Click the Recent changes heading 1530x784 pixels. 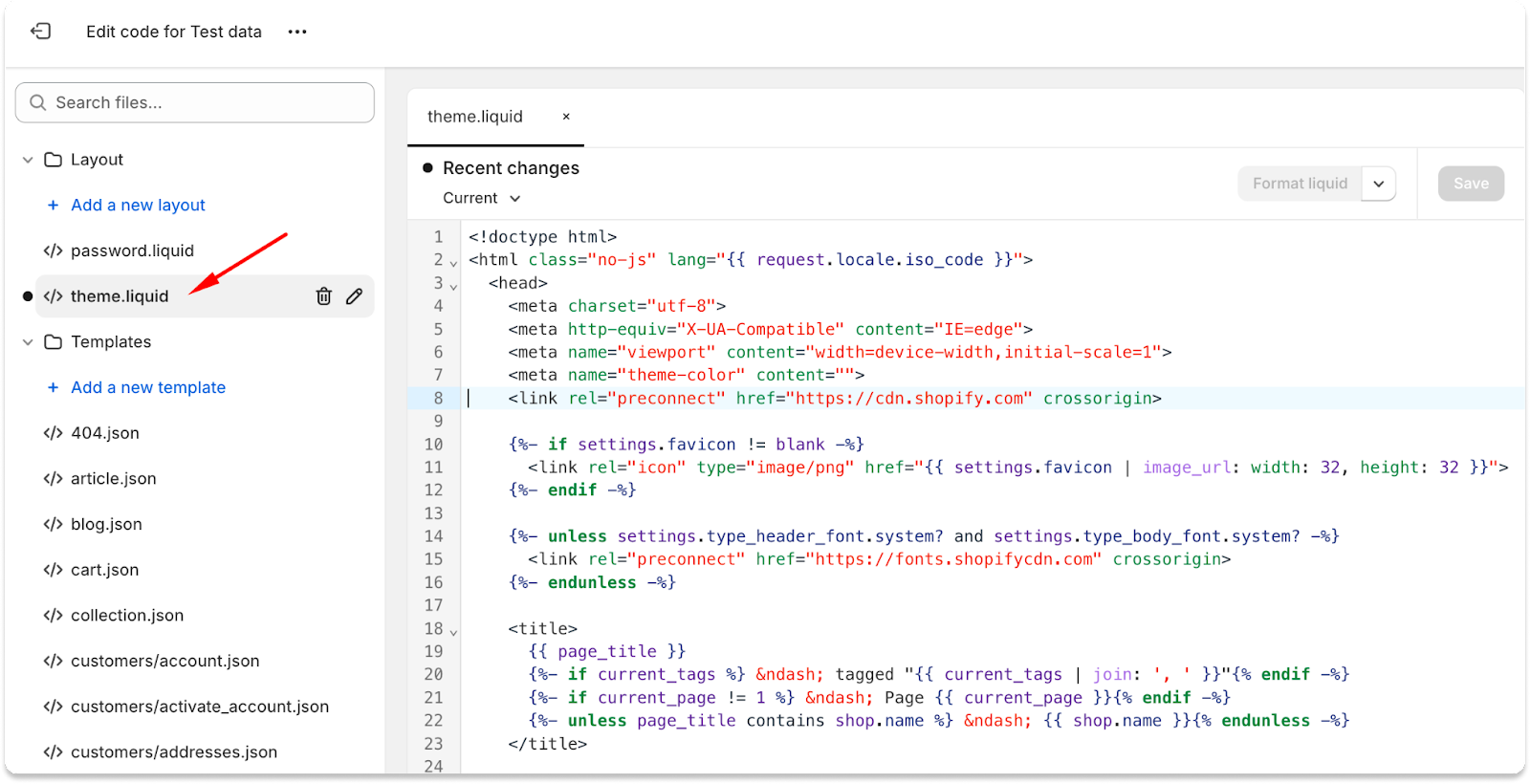pyautogui.click(x=511, y=168)
